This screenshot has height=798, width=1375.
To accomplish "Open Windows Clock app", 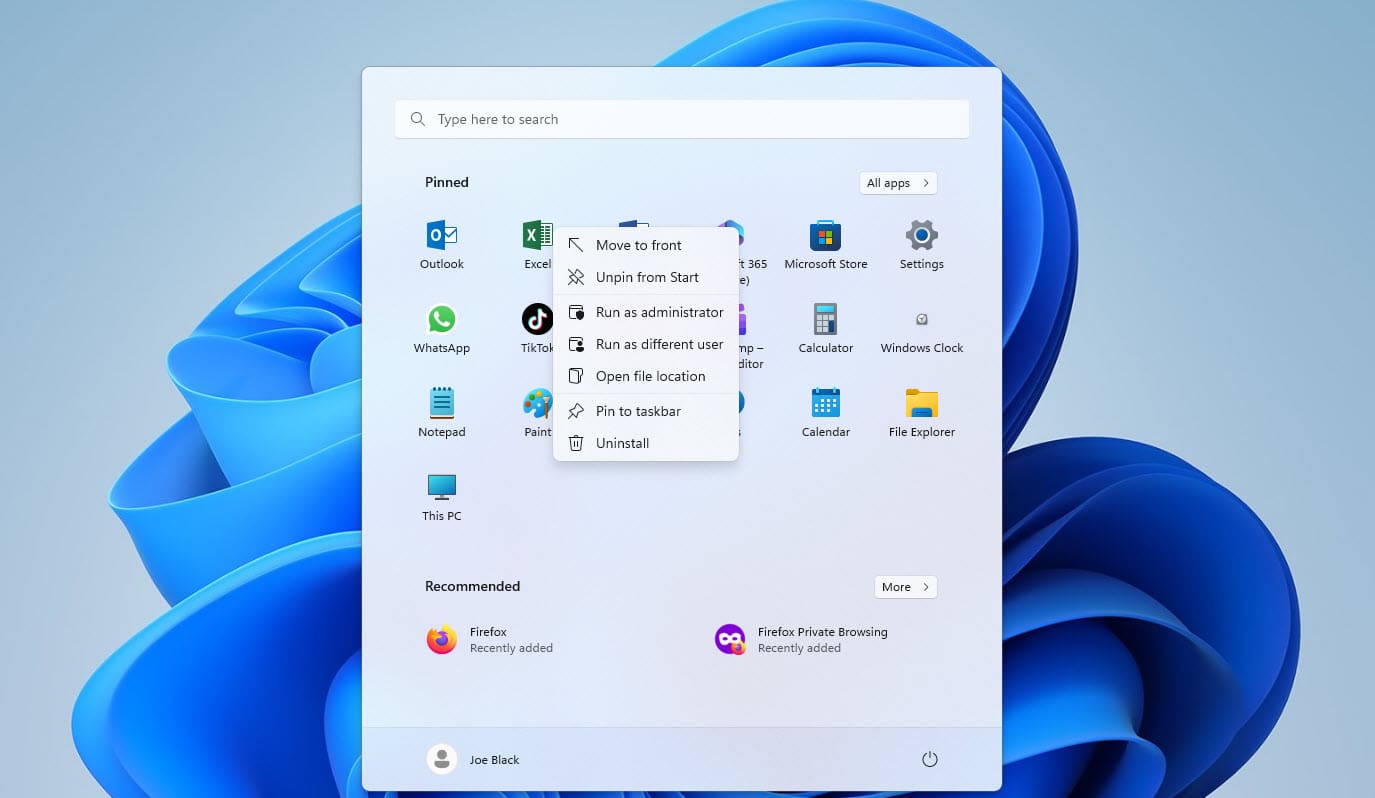I will pos(921,329).
